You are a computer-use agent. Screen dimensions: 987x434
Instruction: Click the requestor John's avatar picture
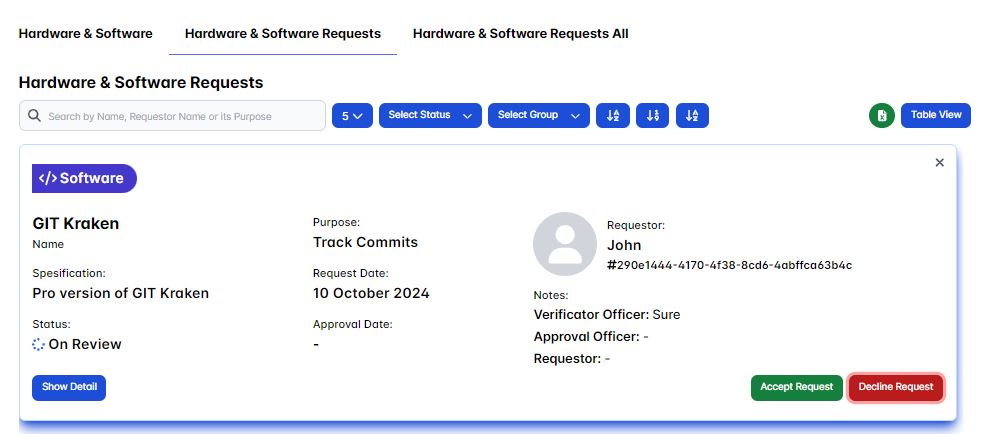[565, 244]
